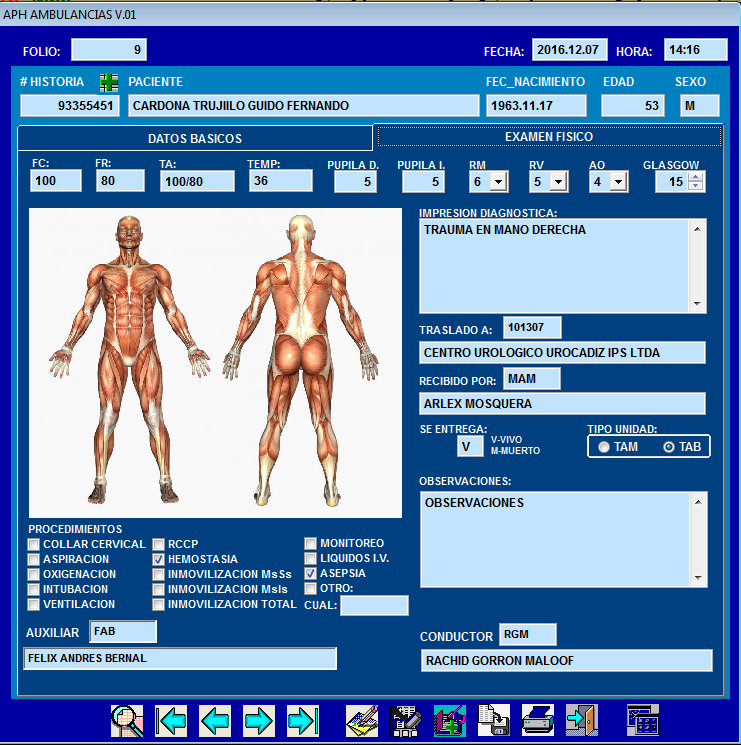Open the RM dropdown
The height and width of the screenshot is (745, 741).
[498, 181]
